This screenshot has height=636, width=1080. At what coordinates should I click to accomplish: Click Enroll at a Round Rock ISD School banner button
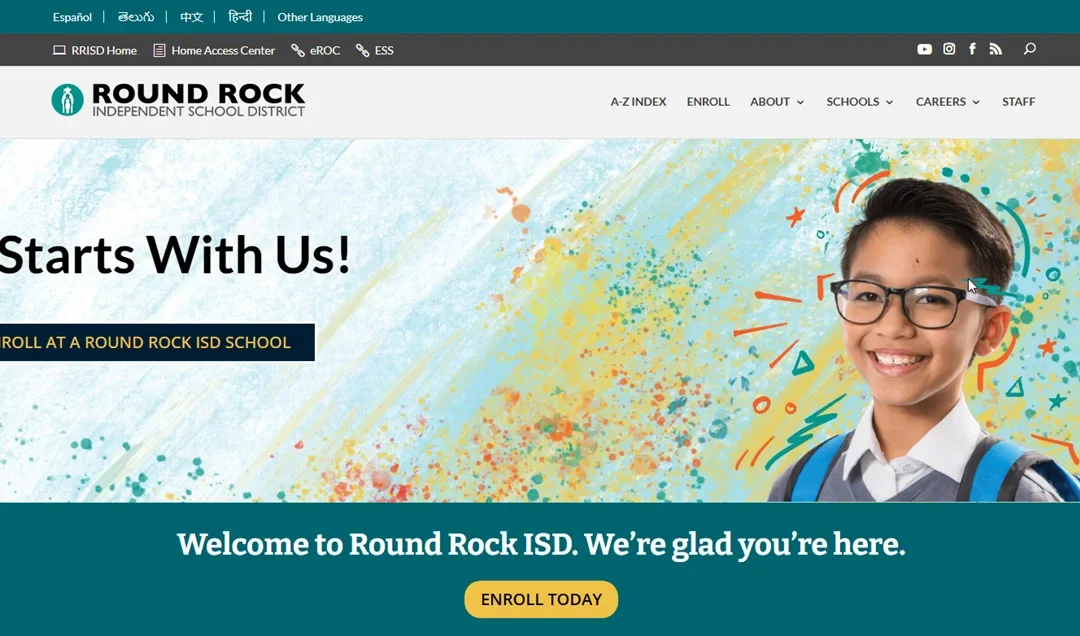(157, 342)
